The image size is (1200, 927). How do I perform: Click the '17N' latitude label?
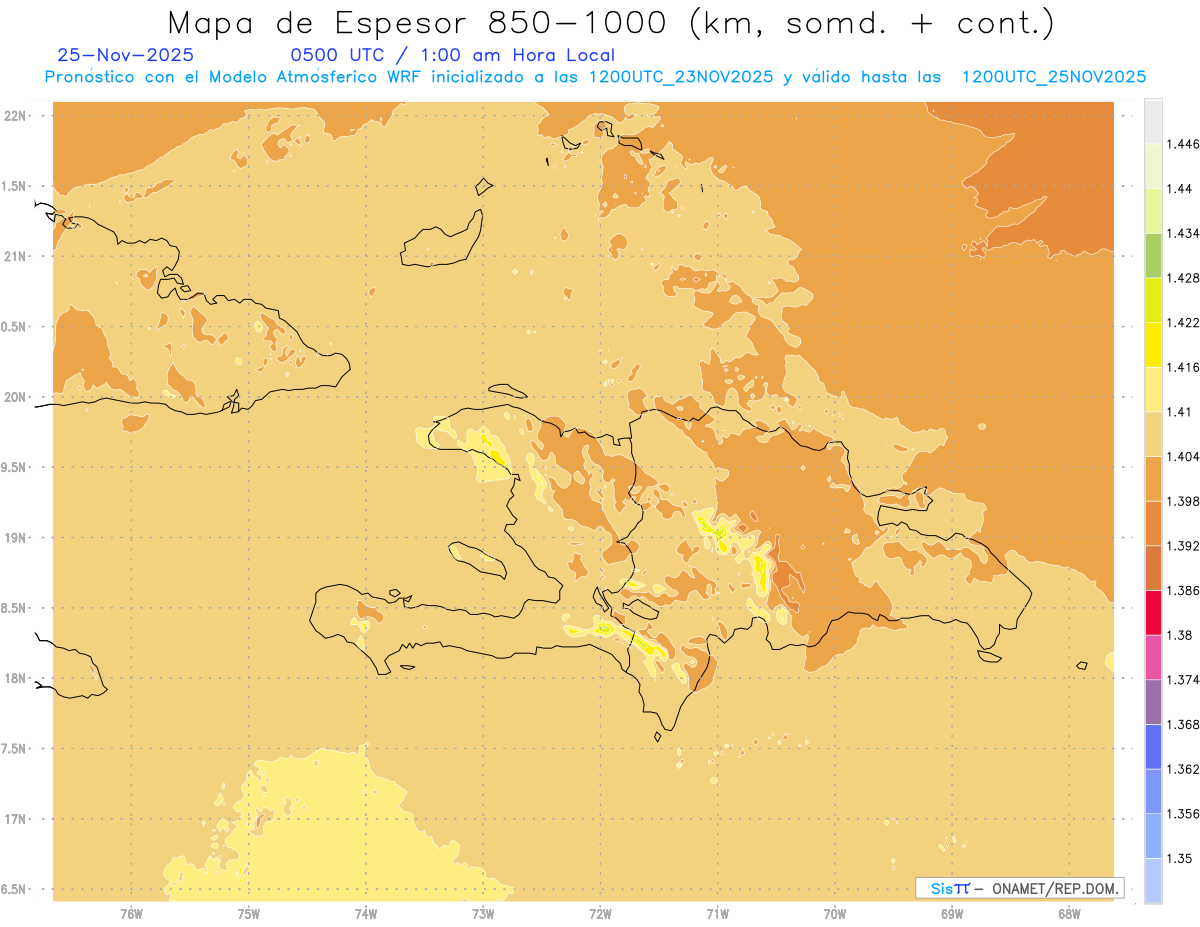(x=15, y=819)
